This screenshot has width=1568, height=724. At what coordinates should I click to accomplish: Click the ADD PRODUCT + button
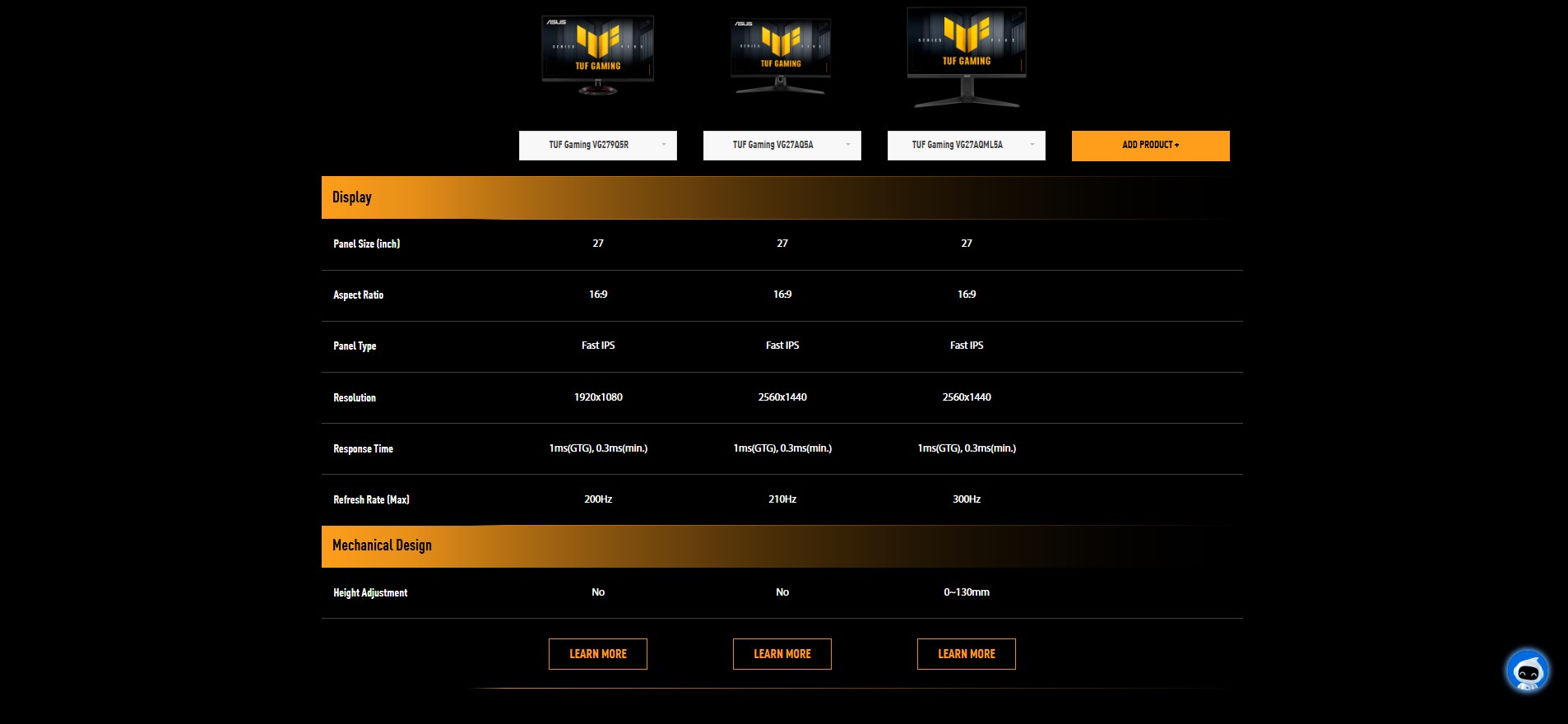coord(1151,146)
